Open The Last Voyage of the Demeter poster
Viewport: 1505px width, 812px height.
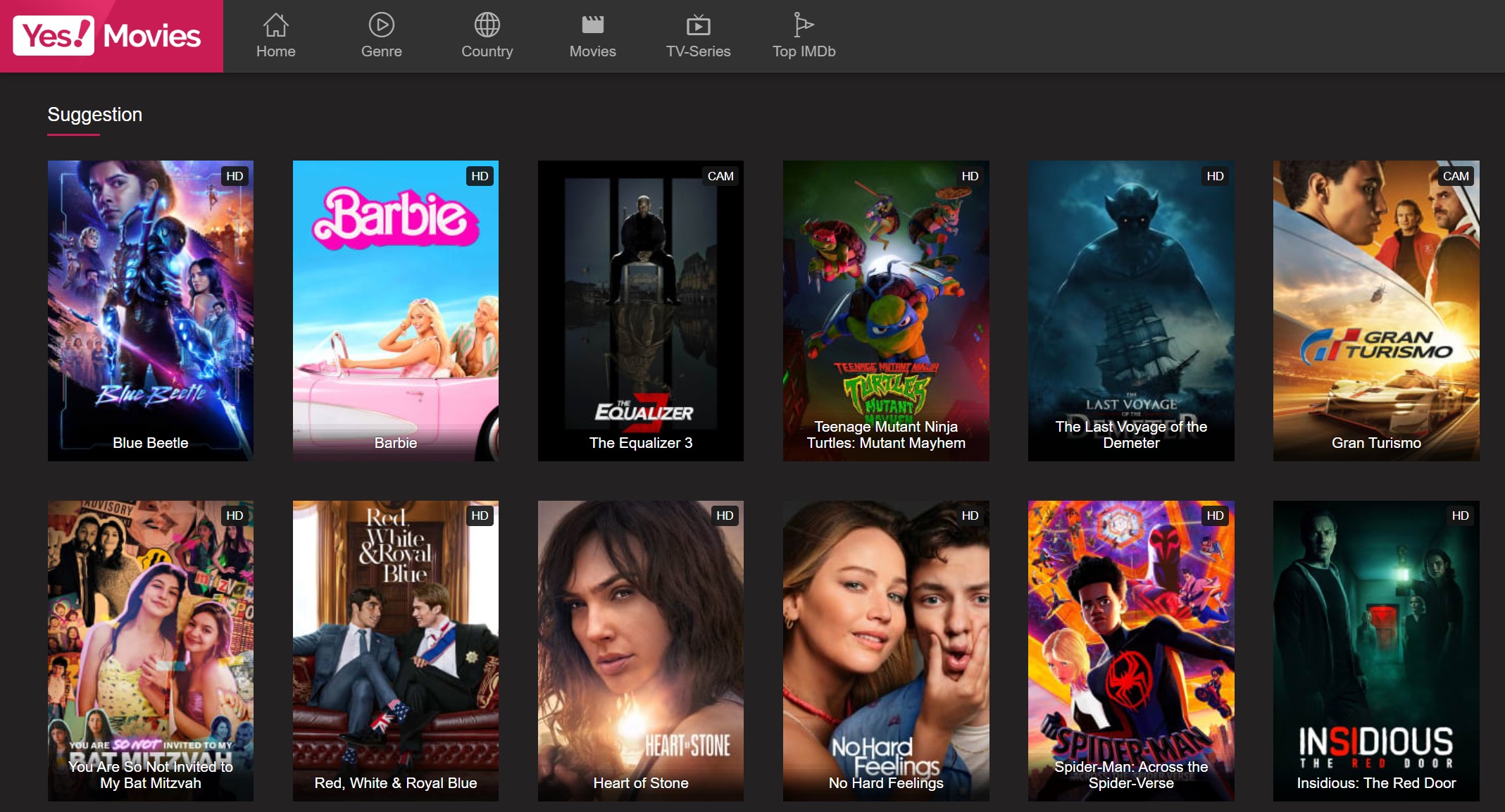[x=1131, y=311]
